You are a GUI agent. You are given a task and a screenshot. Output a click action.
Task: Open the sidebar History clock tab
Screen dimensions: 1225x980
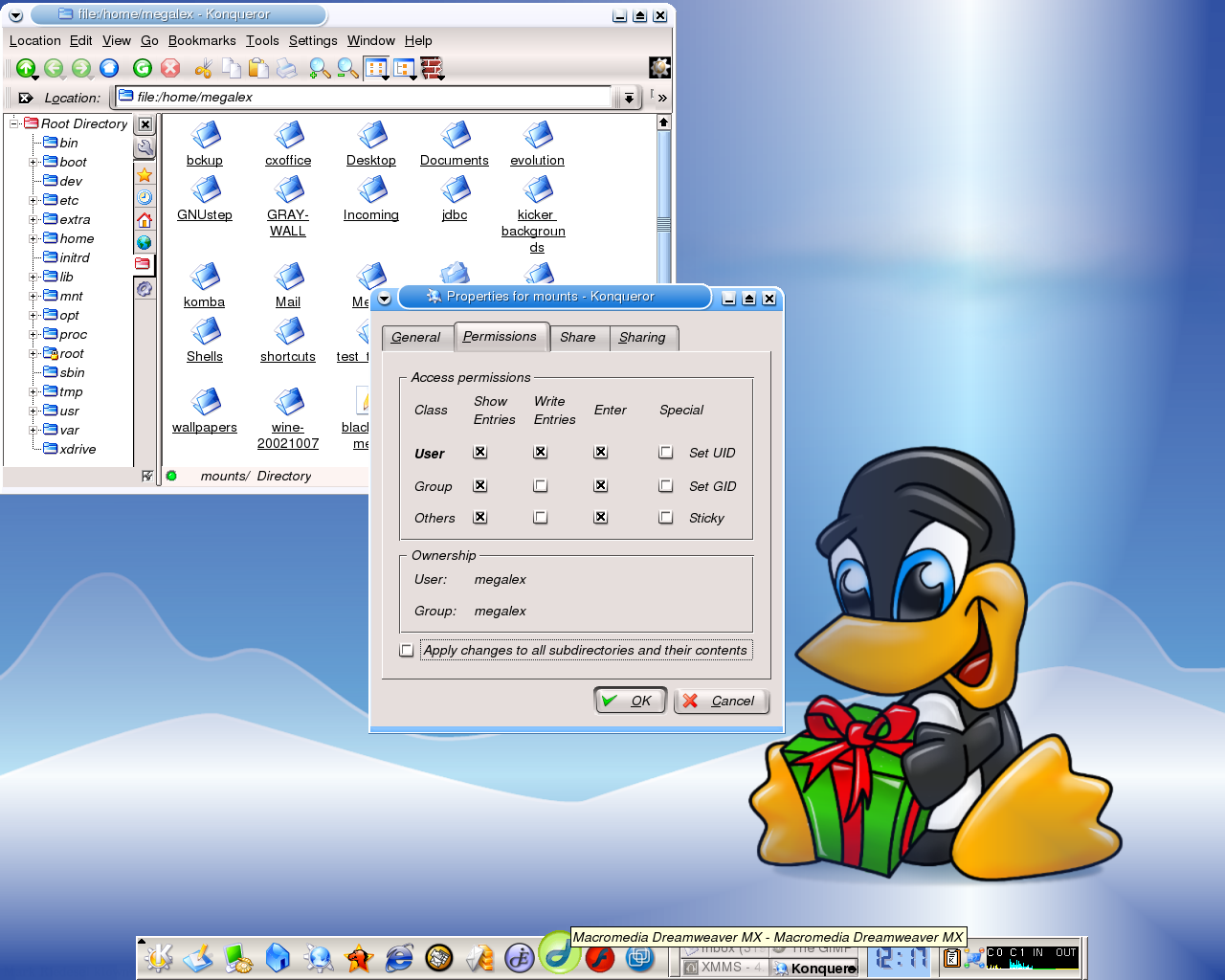click(145, 197)
